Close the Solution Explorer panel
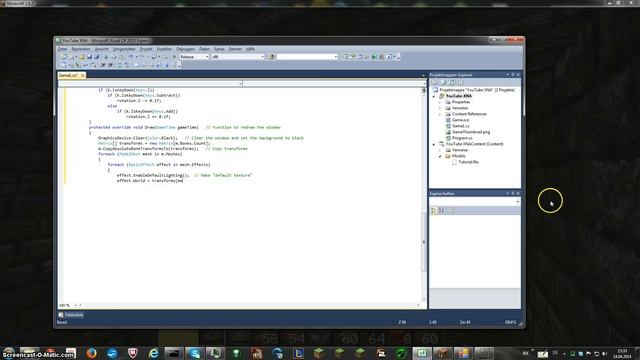640x360 pixels. point(518,75)
